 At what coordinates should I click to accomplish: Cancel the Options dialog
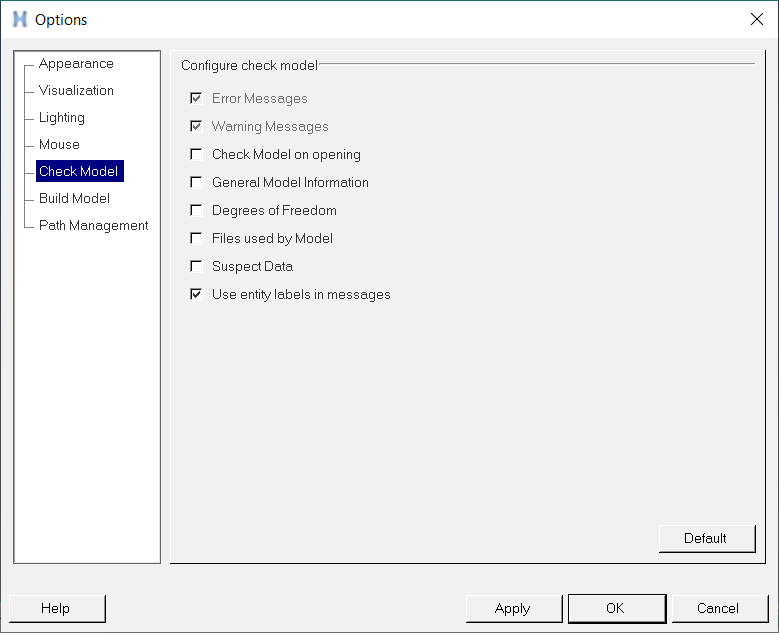[x=718, y=608]
